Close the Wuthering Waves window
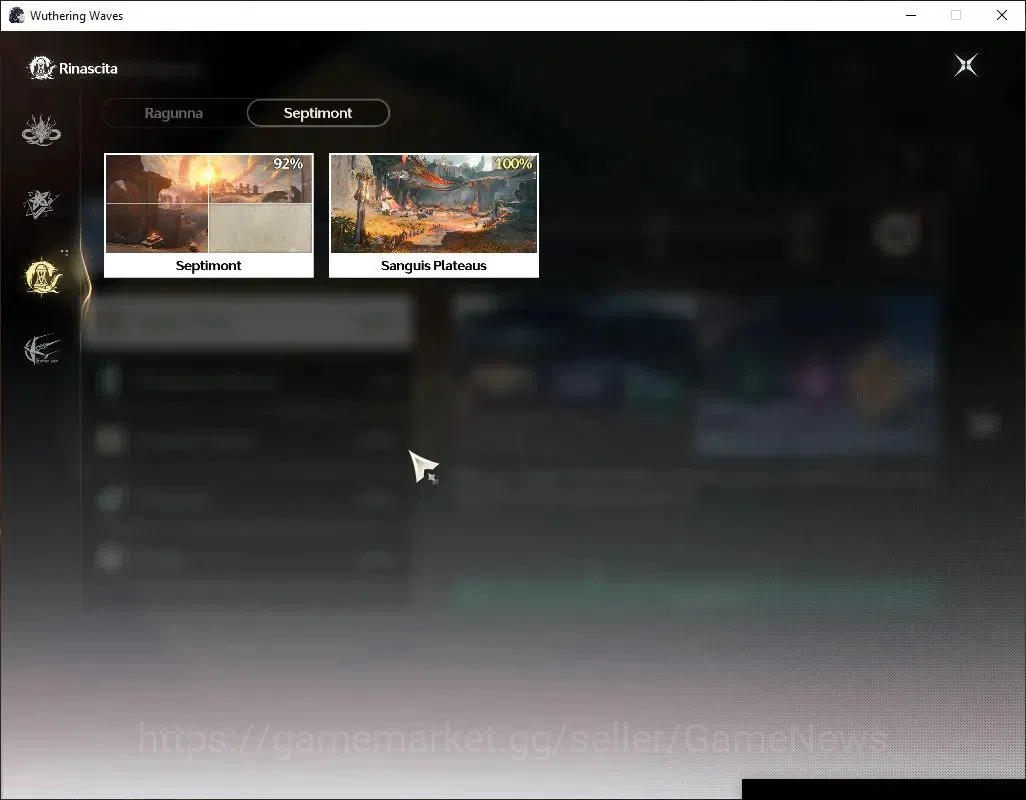The height and width of the screenshot is (800, 1026). click(1002, 15)
